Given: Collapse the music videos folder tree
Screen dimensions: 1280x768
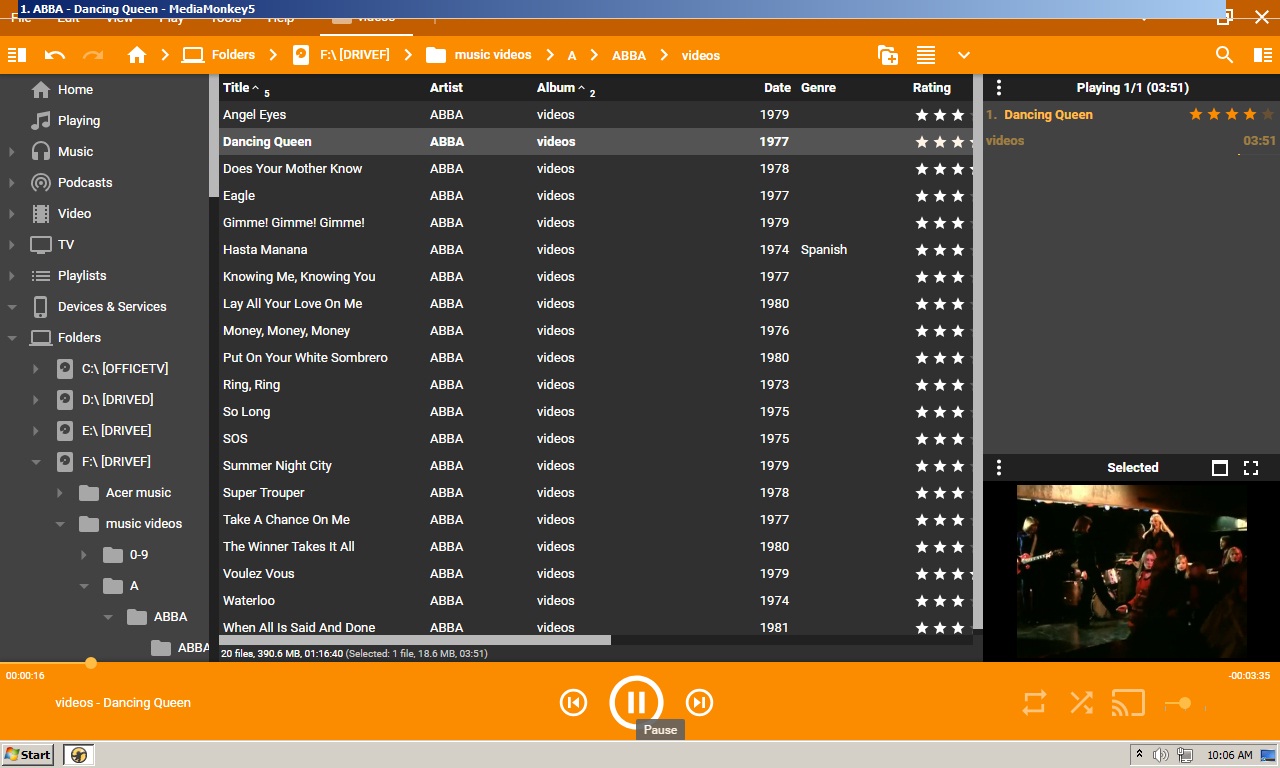Looking at the screenshot, I should tap(60, 524).
